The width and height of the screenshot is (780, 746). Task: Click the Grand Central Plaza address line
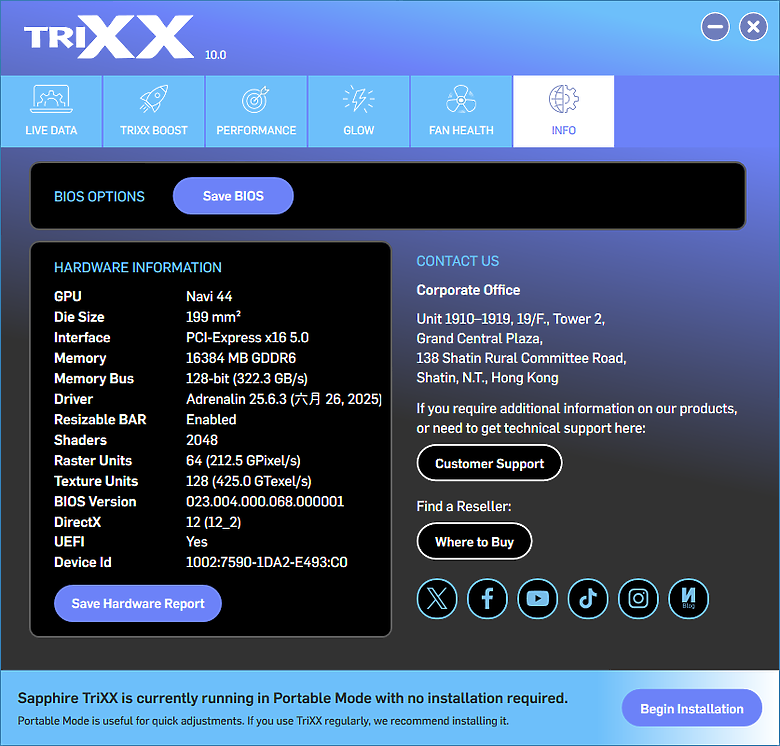coord(480,339)
